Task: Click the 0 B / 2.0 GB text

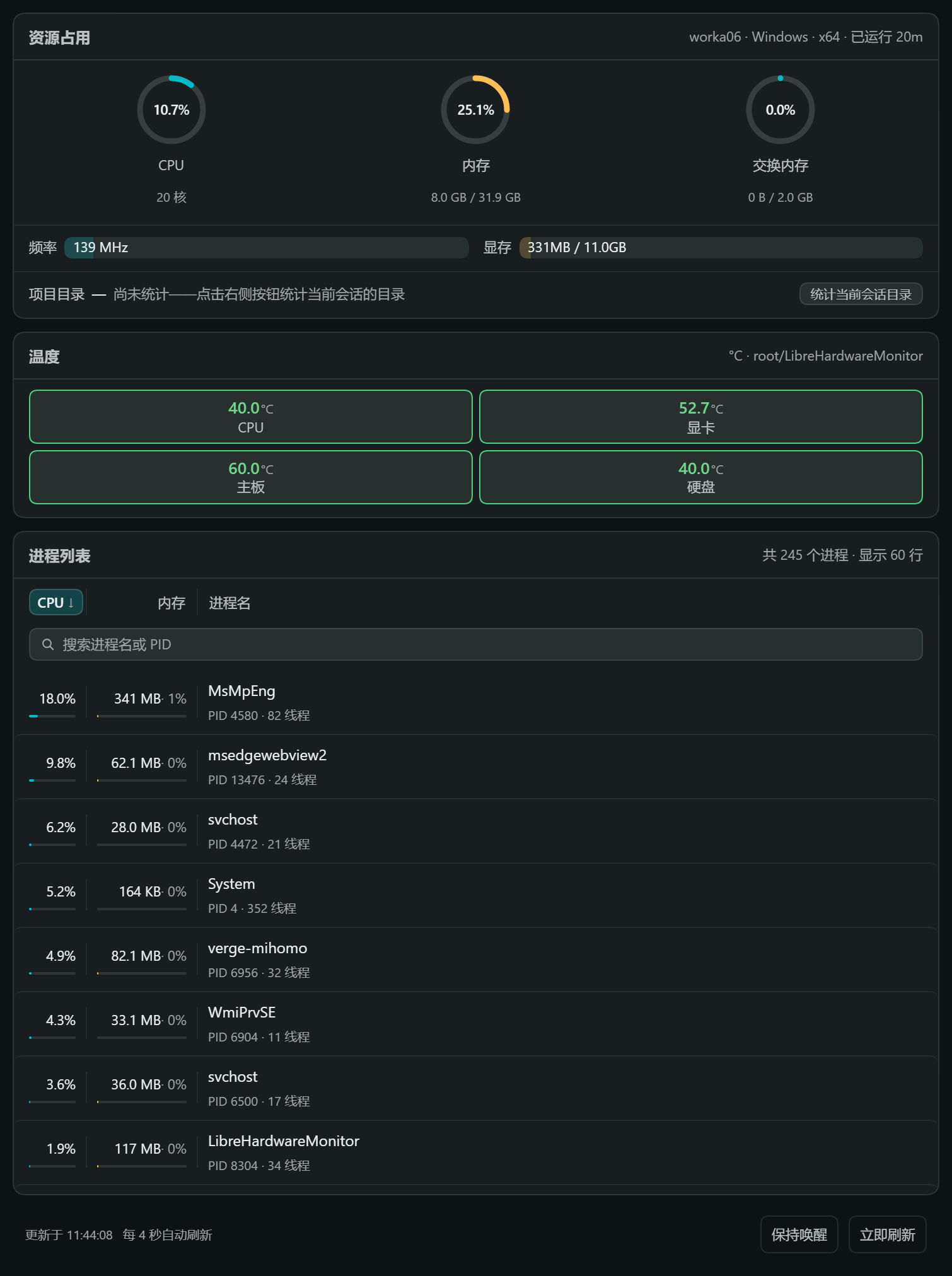Action: [781, 197]
